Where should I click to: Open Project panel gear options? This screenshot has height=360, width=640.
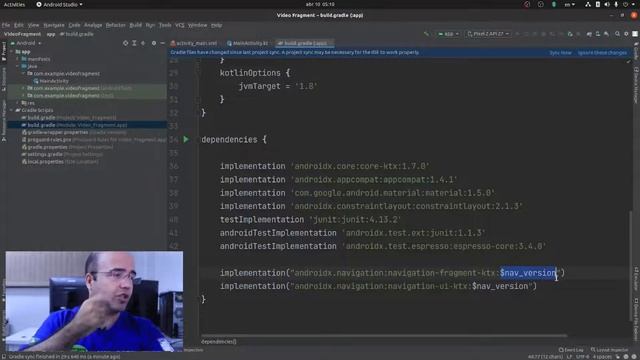[154, 43]
